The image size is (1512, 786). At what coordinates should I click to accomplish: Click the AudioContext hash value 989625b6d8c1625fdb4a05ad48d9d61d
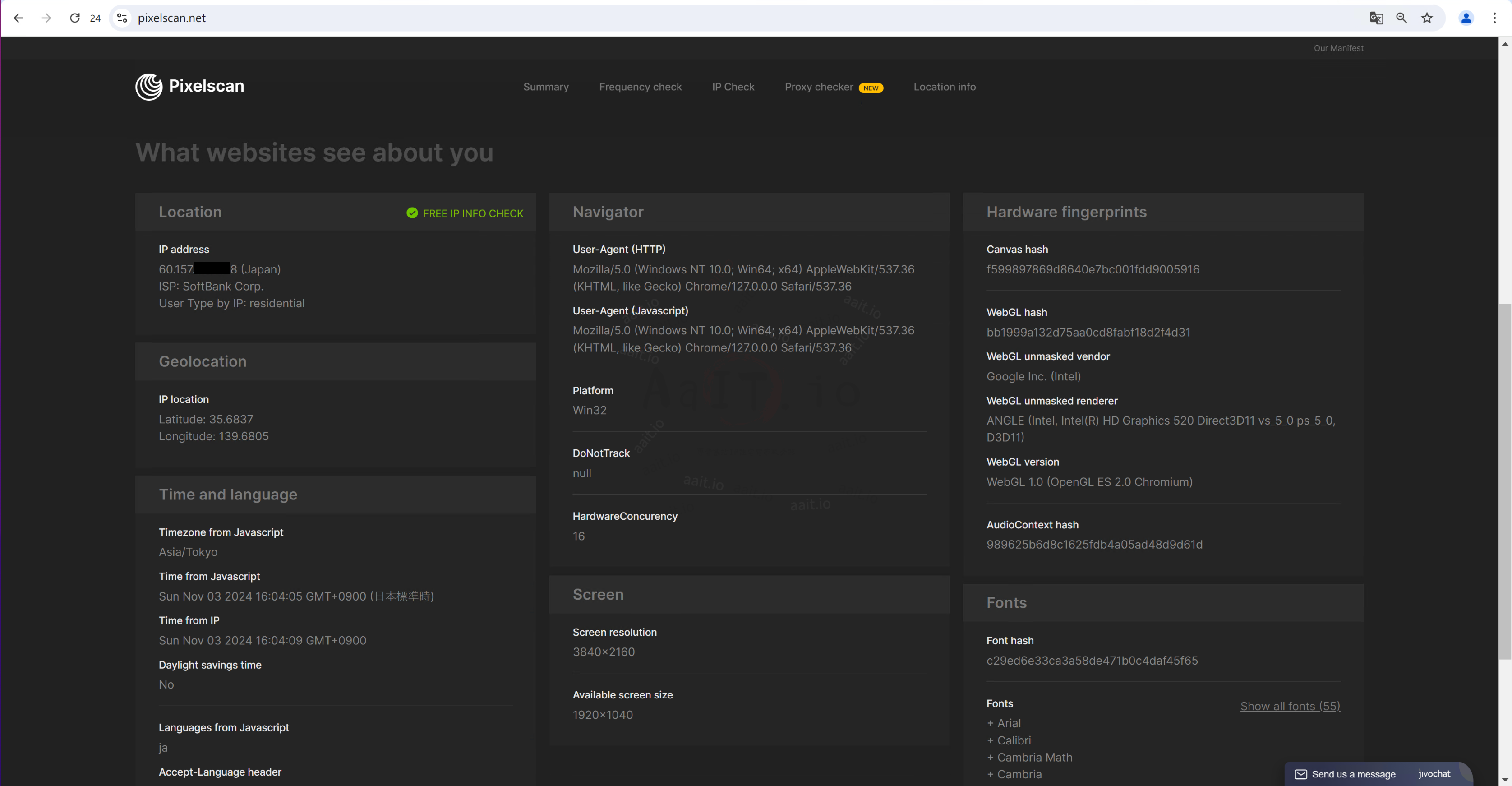[1094, 544]
